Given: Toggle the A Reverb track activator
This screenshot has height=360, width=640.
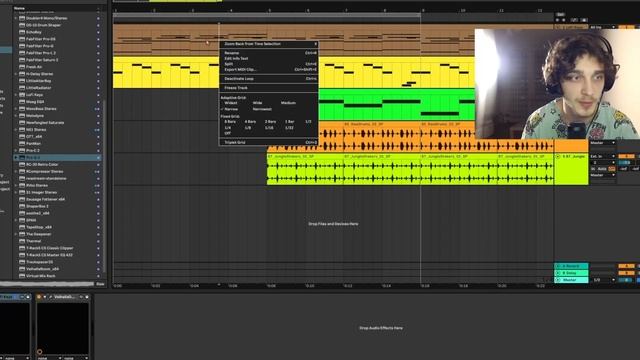Looking at the screenshot, I should click(x=626, y=266).
